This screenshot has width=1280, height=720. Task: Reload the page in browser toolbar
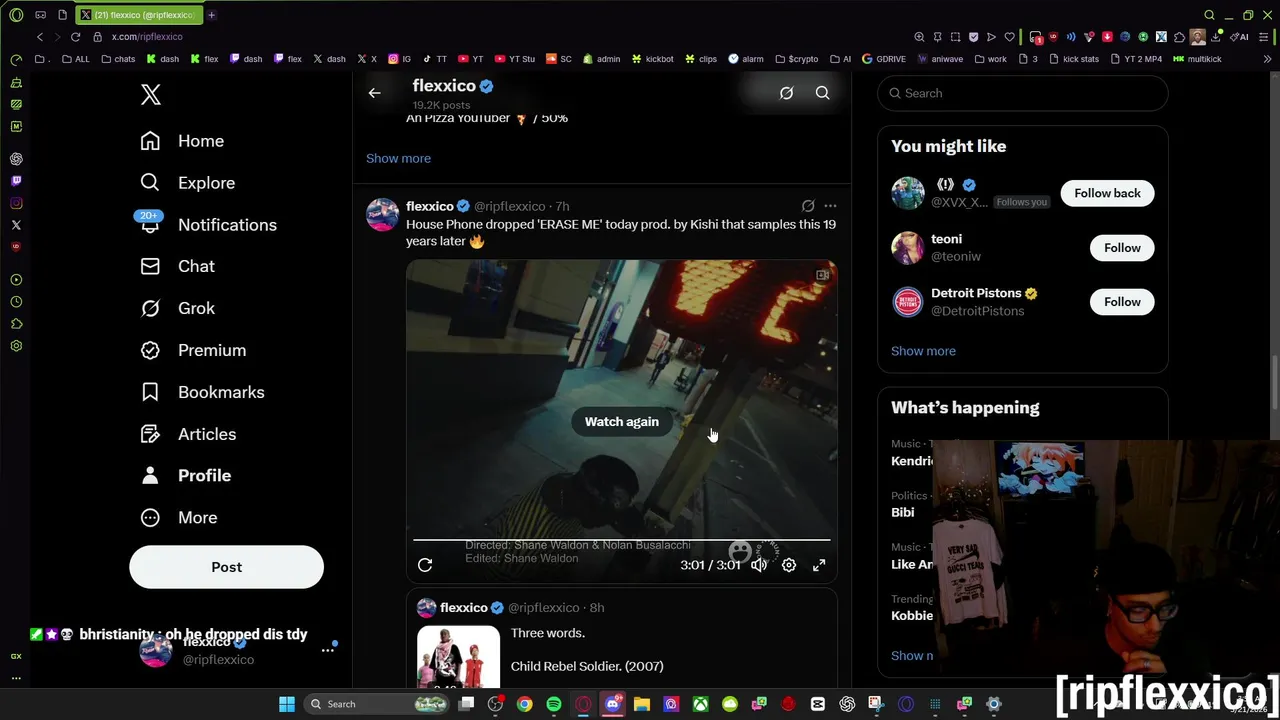point(75,37)
